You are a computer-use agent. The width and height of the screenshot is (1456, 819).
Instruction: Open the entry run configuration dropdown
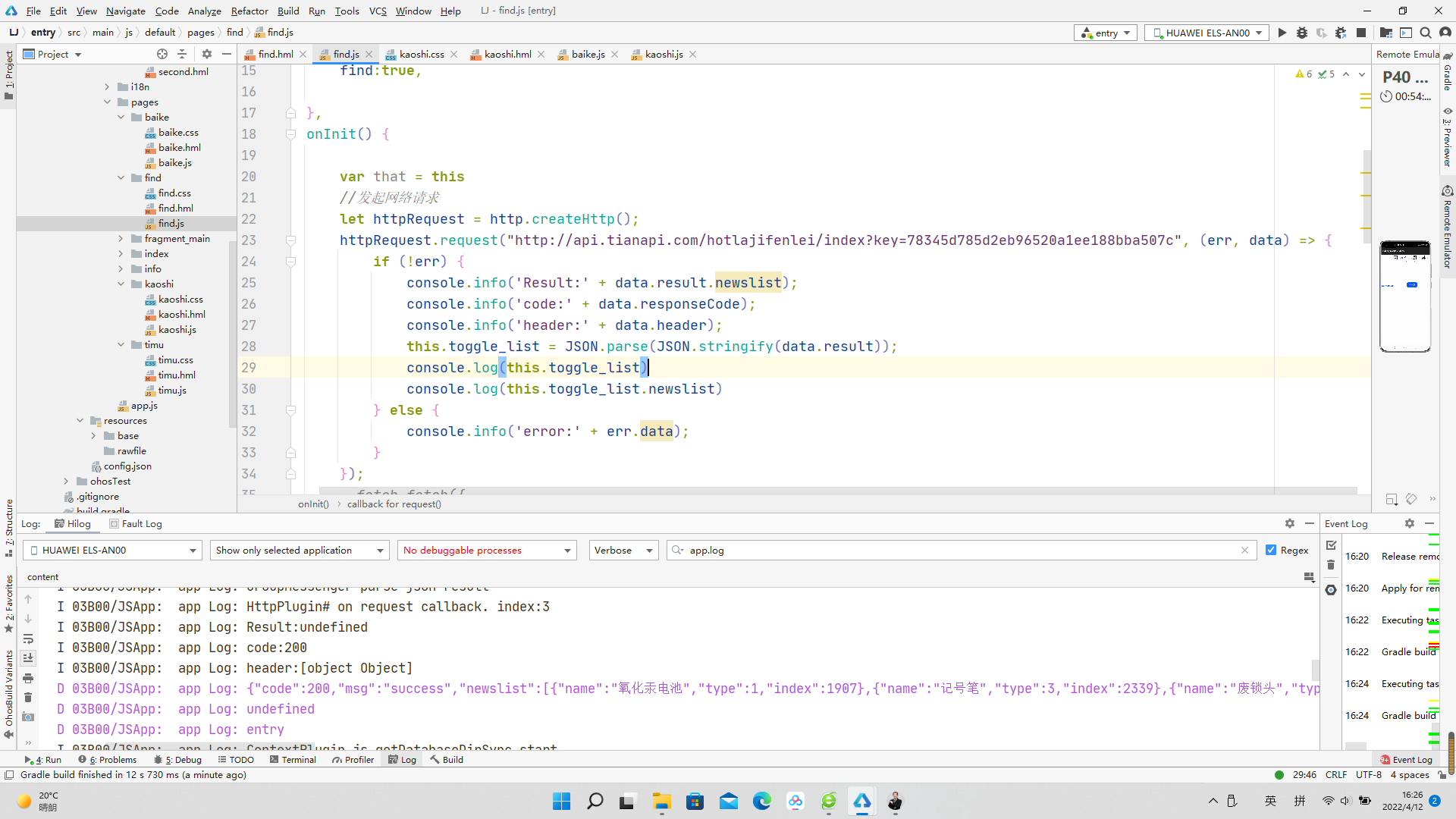tap(1106, 33)
